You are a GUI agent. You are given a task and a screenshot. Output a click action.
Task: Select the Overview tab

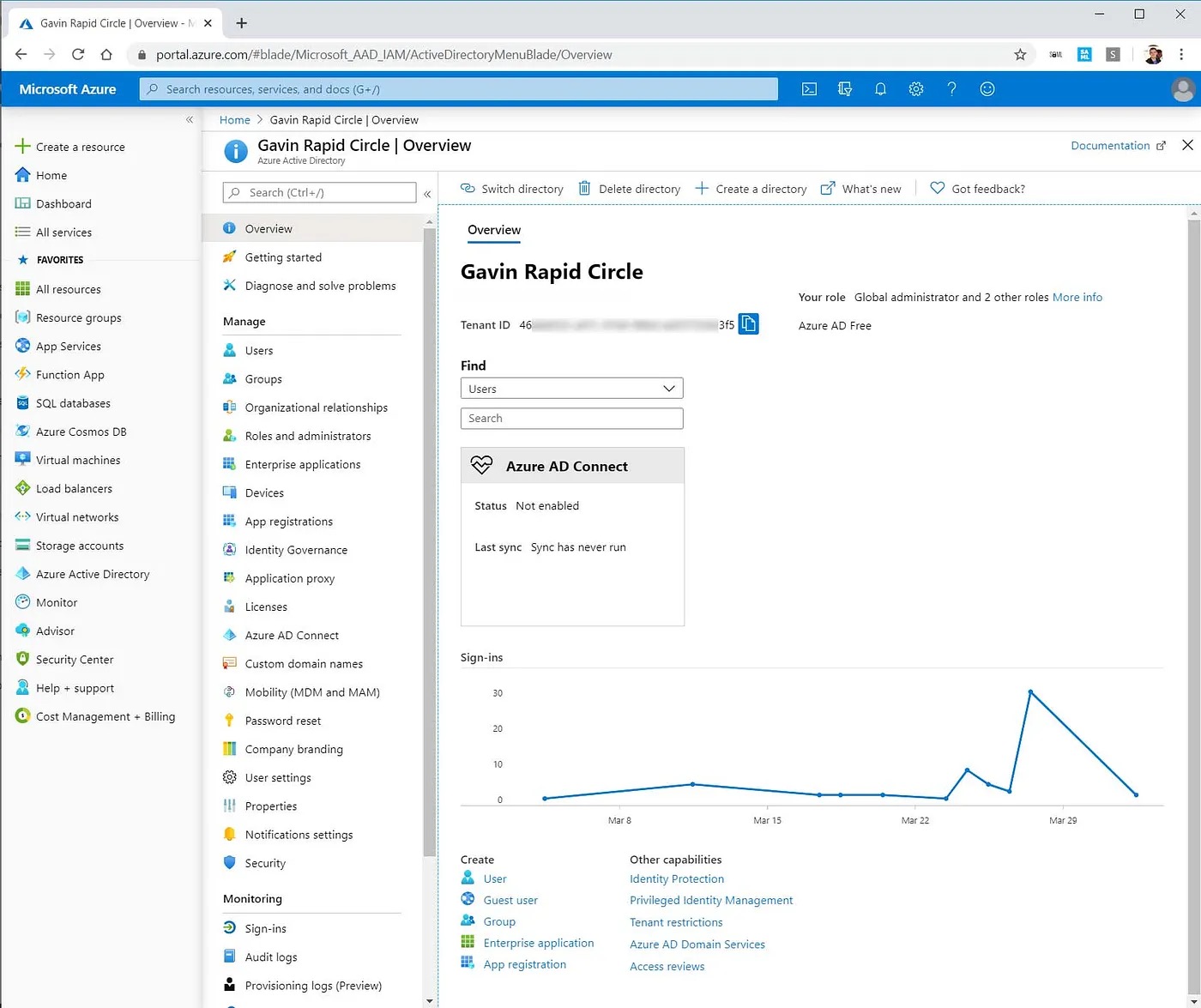(494, 230)
